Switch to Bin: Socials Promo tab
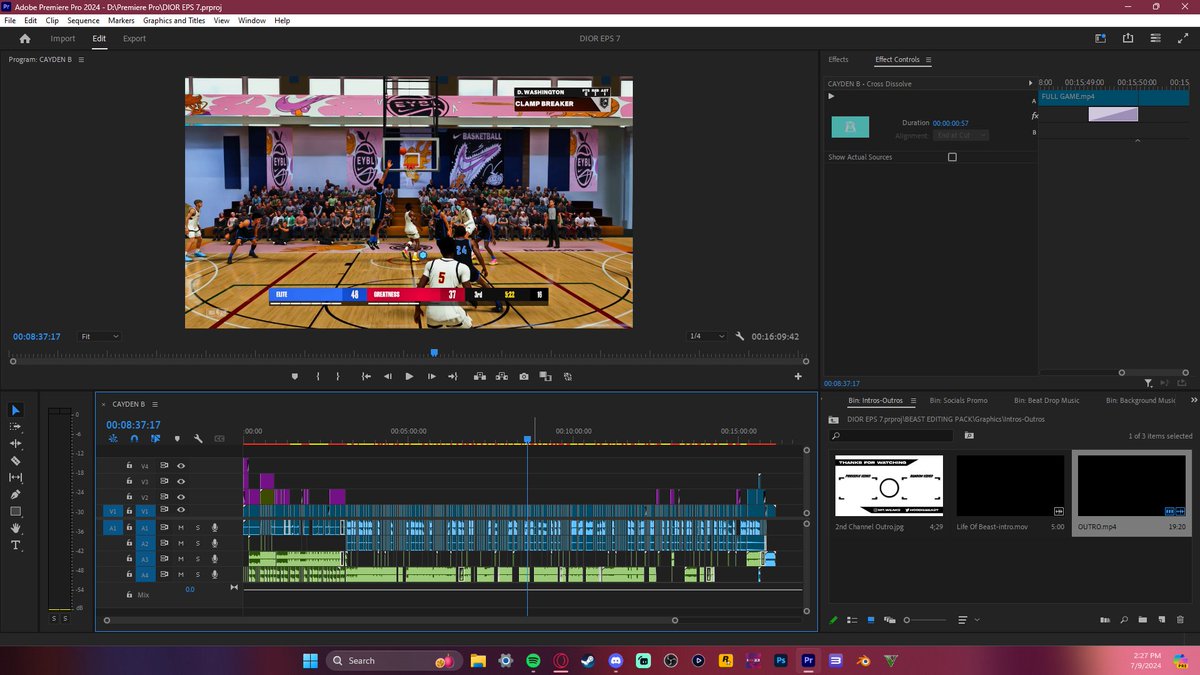The width and height of the screenshot is (1200, 675). coord(958,401)
